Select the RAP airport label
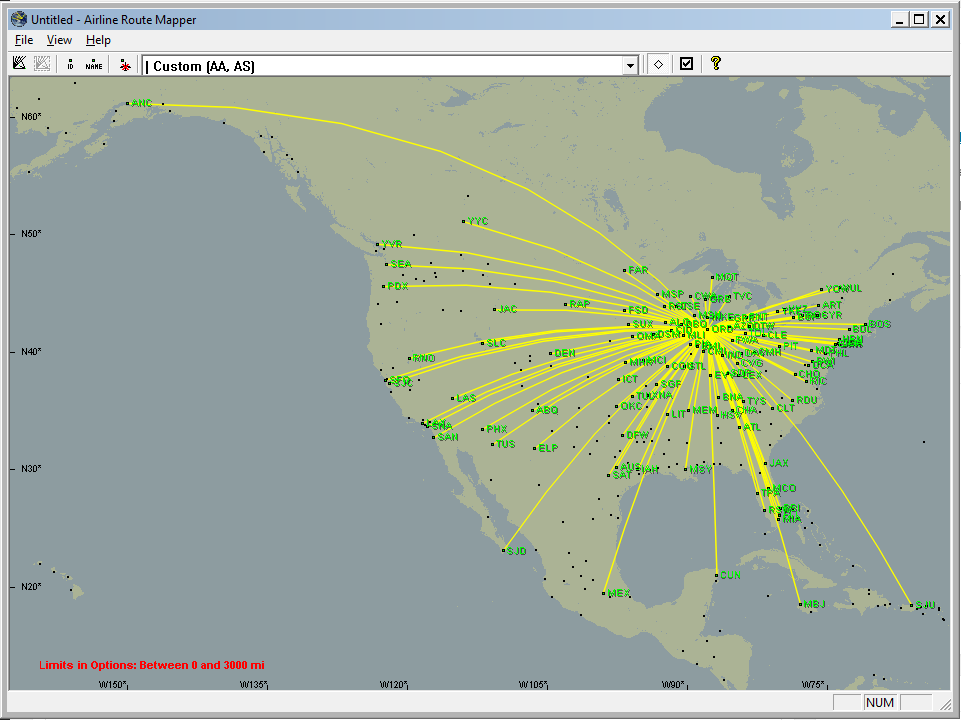961x720 pixels. 579,304
